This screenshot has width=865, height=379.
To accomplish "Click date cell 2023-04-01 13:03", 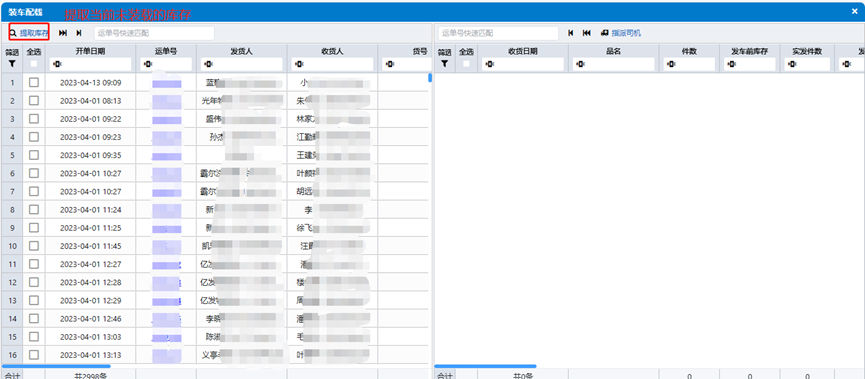I will coord(90,337).
